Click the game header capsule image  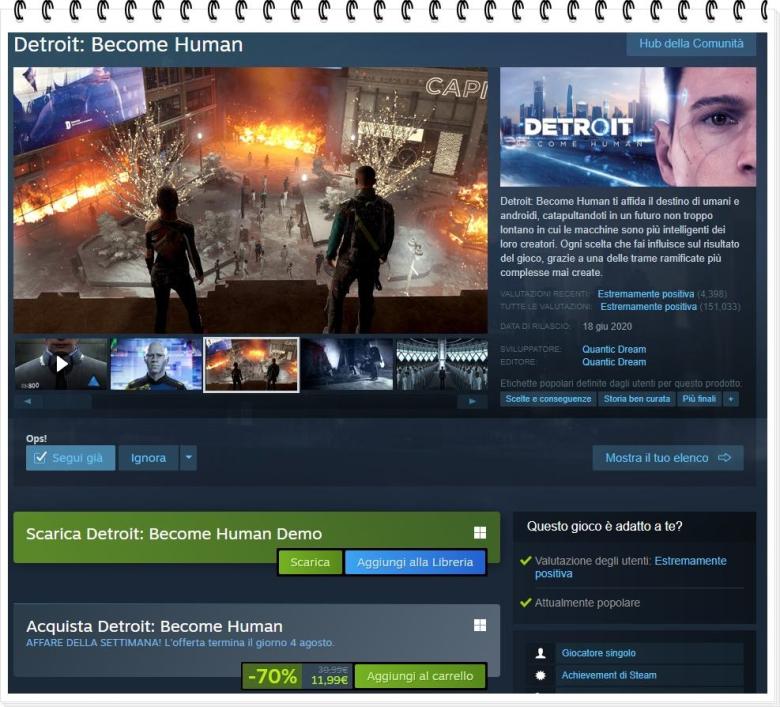[x=628, y=127]
